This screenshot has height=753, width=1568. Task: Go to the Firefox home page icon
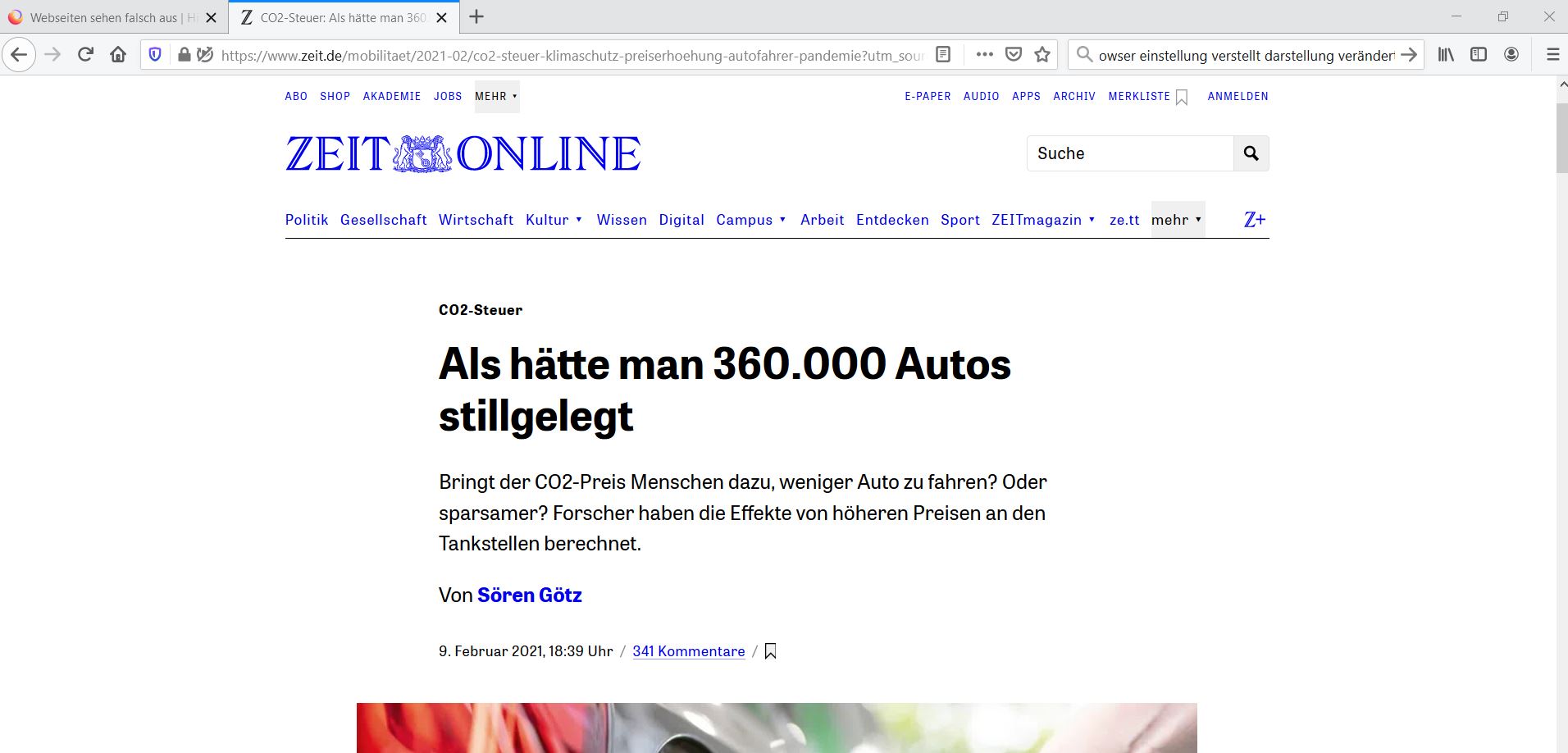click(x=118, y=55)
